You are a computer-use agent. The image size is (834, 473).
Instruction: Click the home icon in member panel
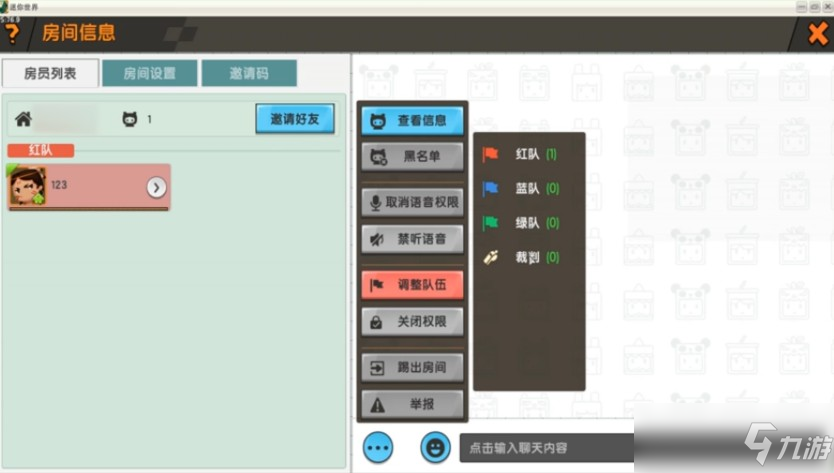23,119
